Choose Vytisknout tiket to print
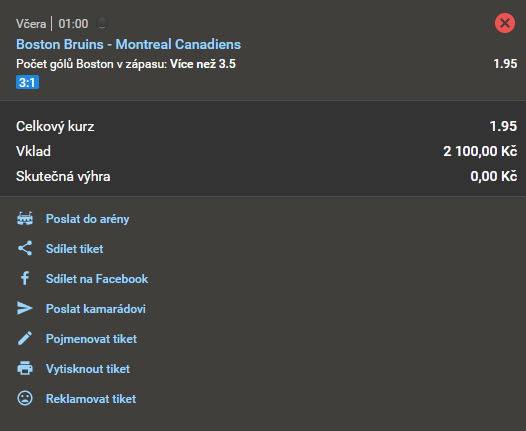Image resolution: width=526 pixels, height=431 pixels. pos(88,369)
